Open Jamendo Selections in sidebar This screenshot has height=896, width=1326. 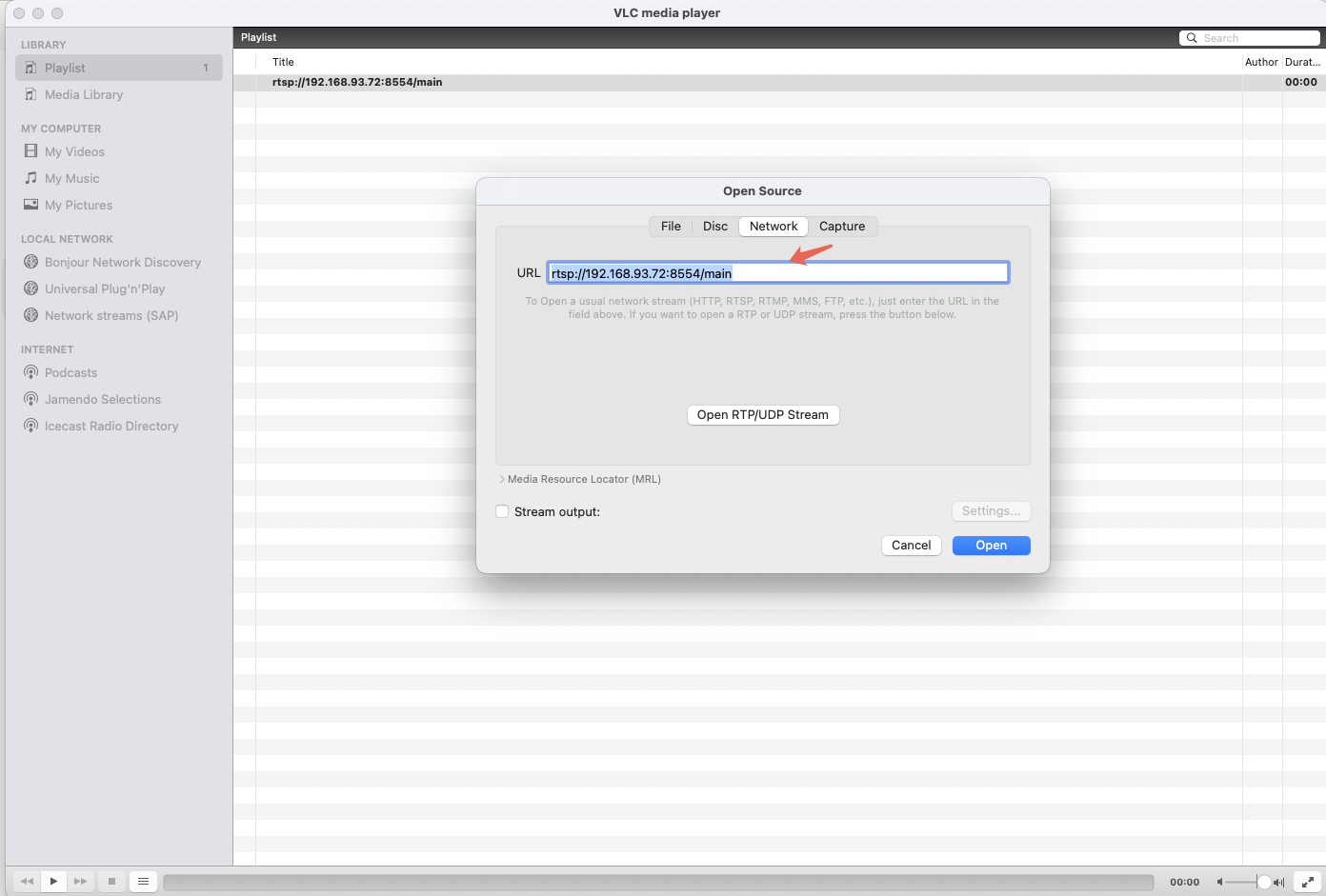tap(103, 399)
